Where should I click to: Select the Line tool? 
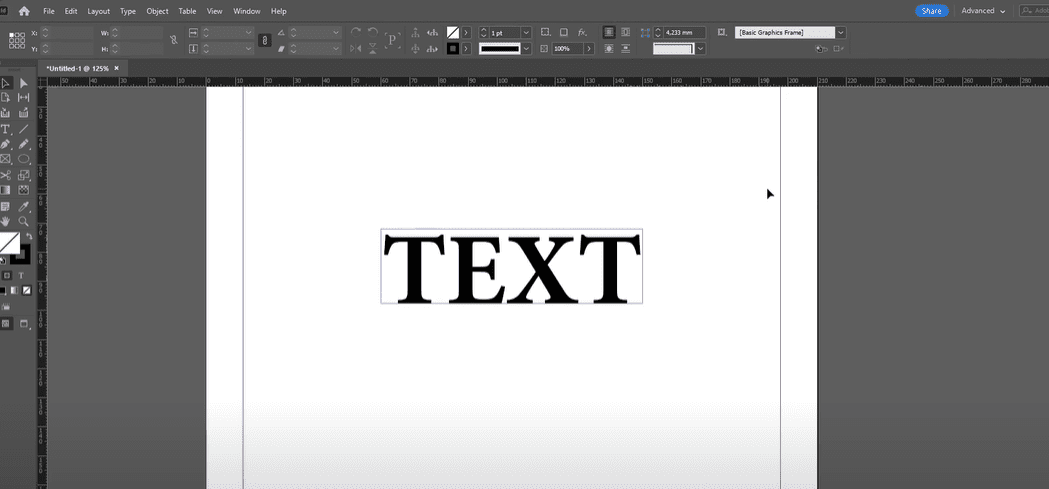pyautogui.click(x=23, y=128)
